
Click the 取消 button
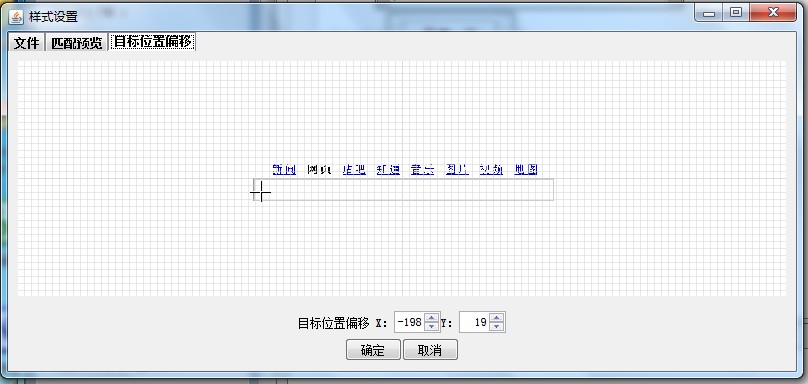point(430,350)
